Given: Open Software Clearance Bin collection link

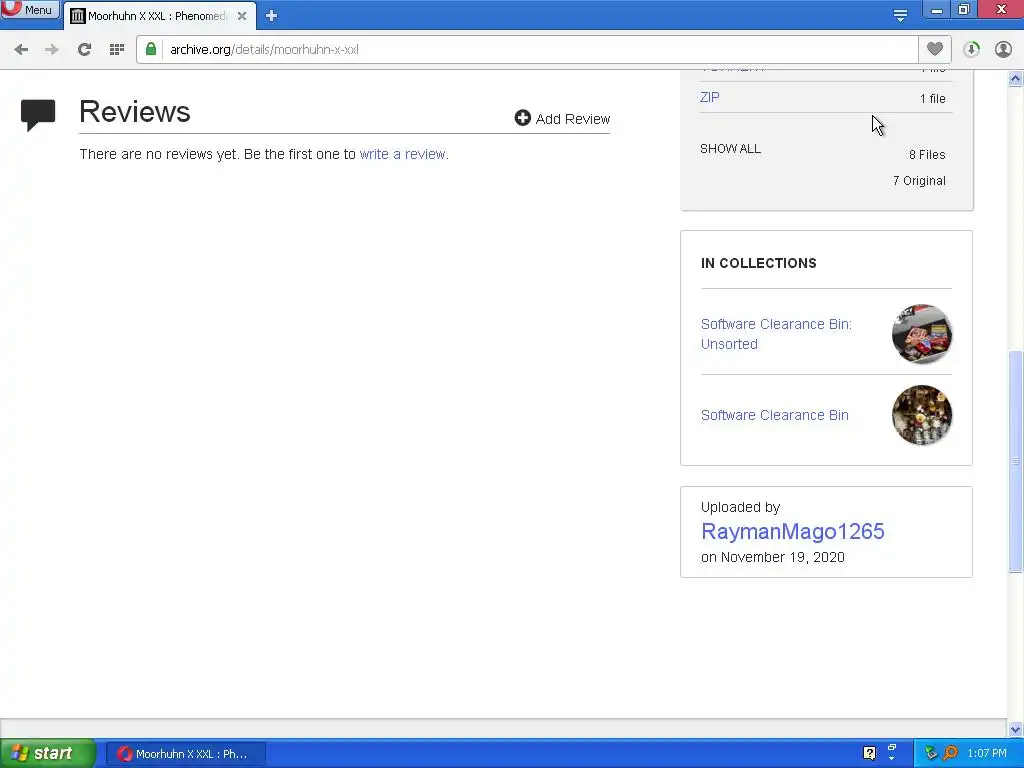Looking at the screenshot, I should coord(775,415).
